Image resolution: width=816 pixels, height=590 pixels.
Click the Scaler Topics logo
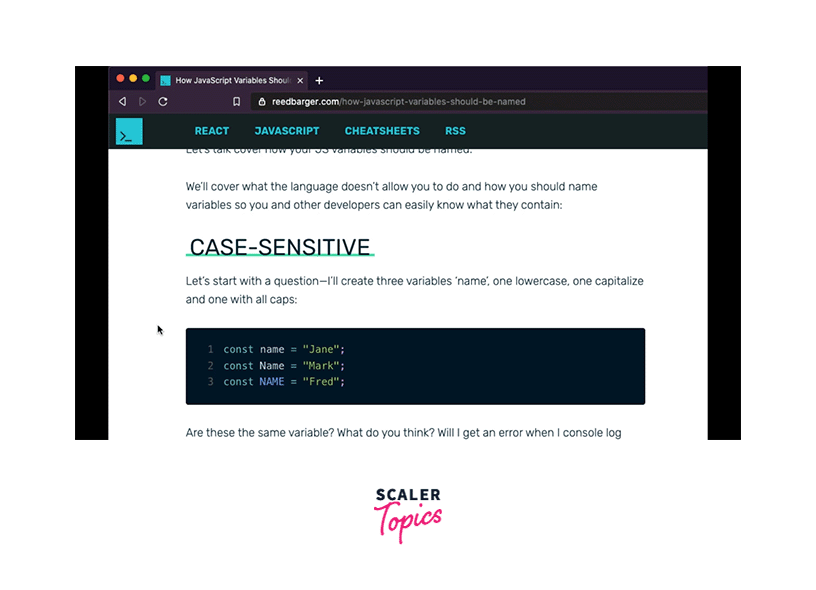(408, 514)
